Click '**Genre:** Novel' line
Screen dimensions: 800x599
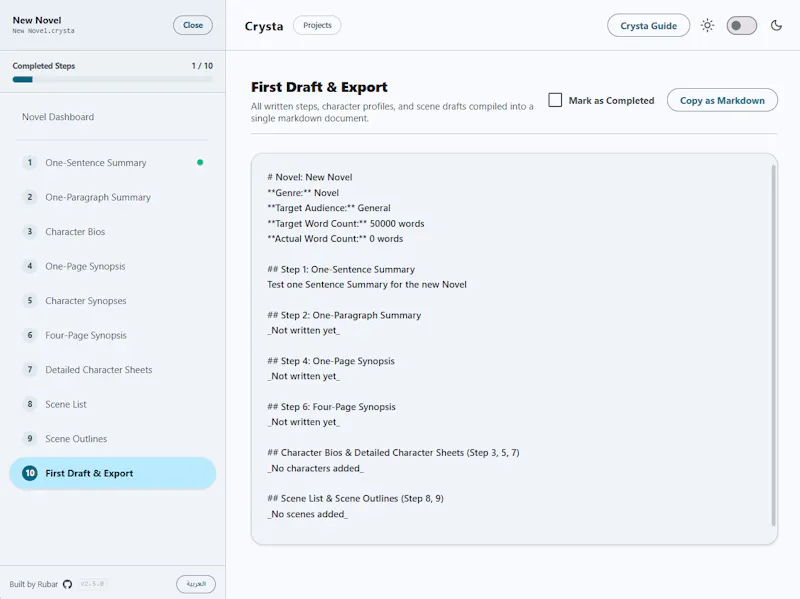303,193
